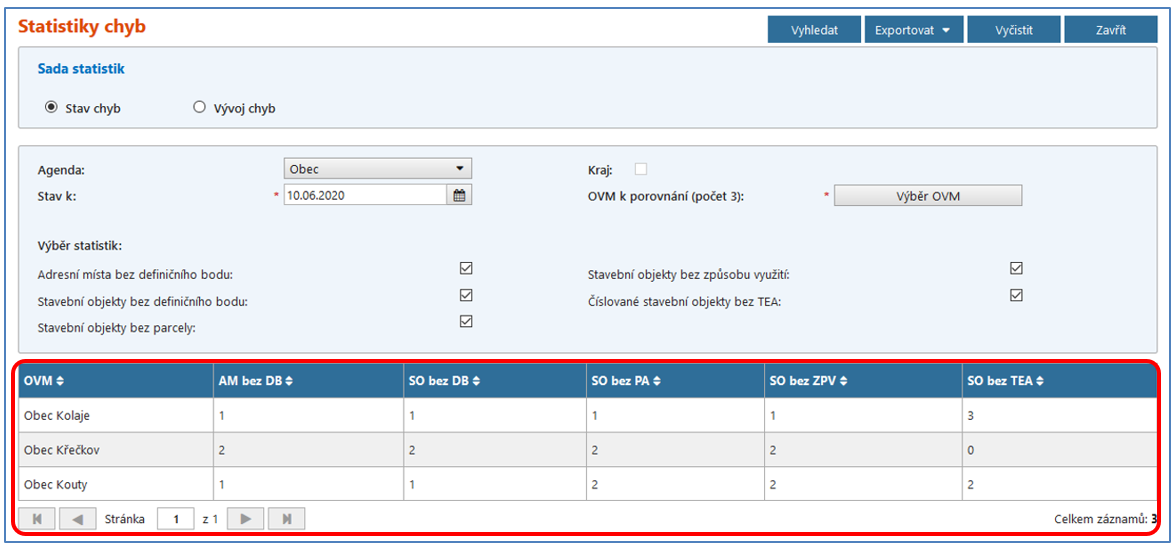Click the Vyhledat button
This screenshot has height=545, width=1175.
[814, 30]
